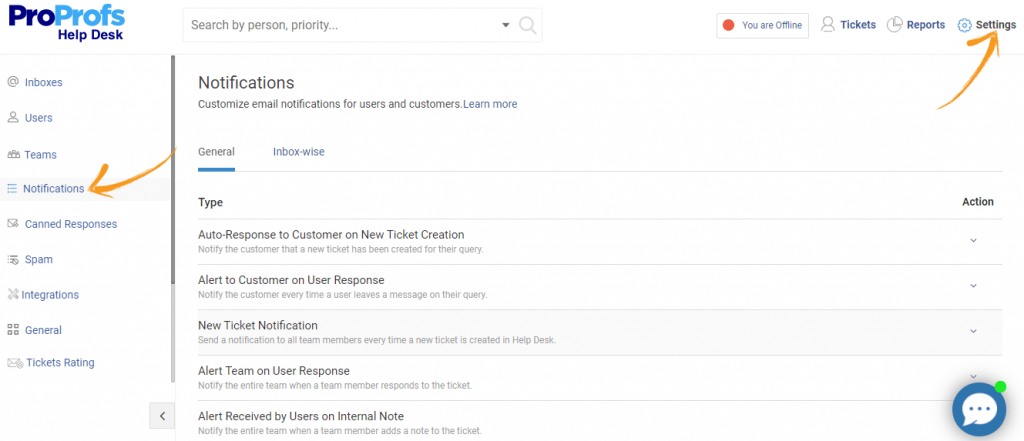Expand Alert to Customer on User Response

click(x=973, y=286)
